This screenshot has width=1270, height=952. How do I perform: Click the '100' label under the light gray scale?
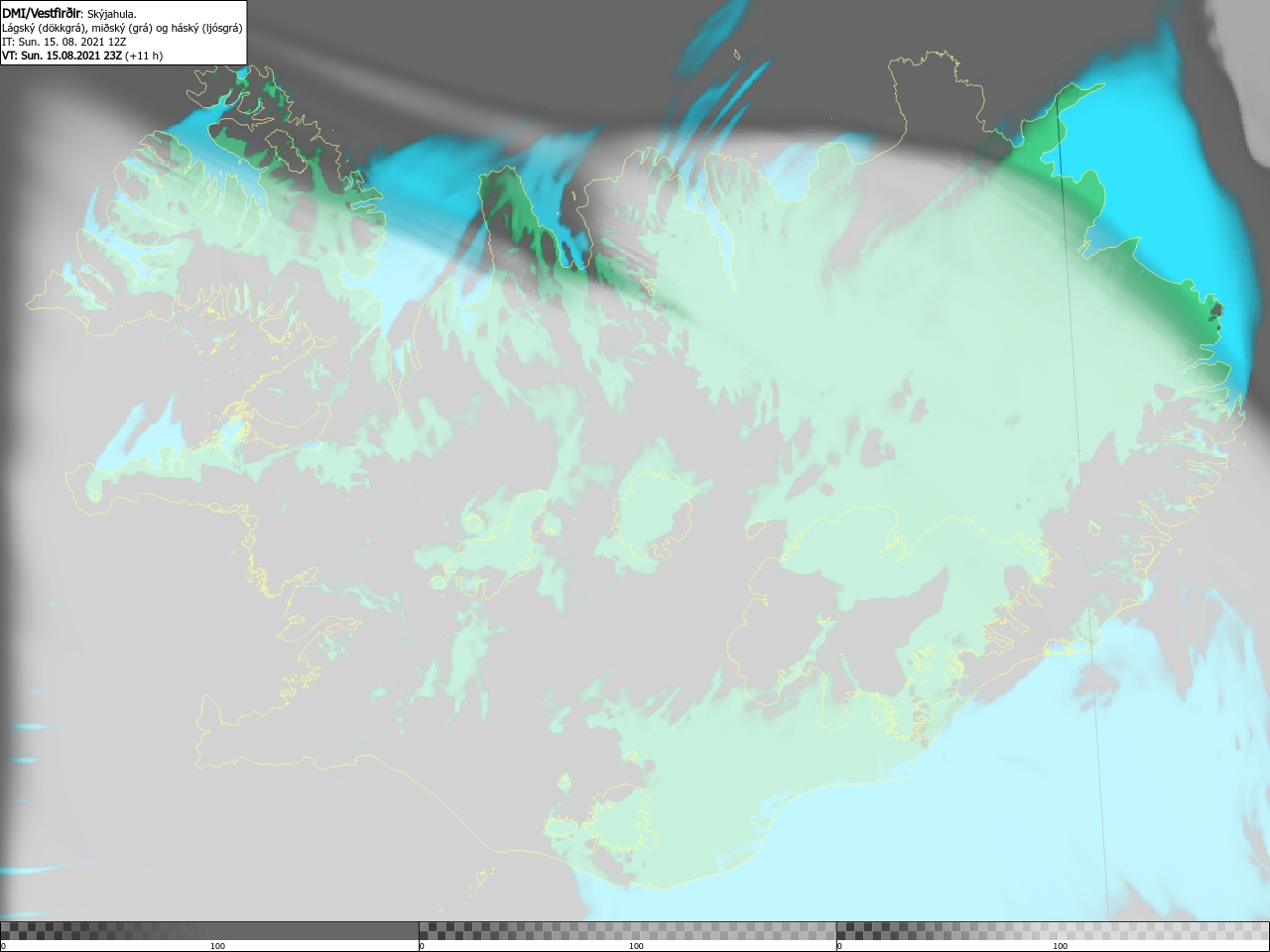1060,946
